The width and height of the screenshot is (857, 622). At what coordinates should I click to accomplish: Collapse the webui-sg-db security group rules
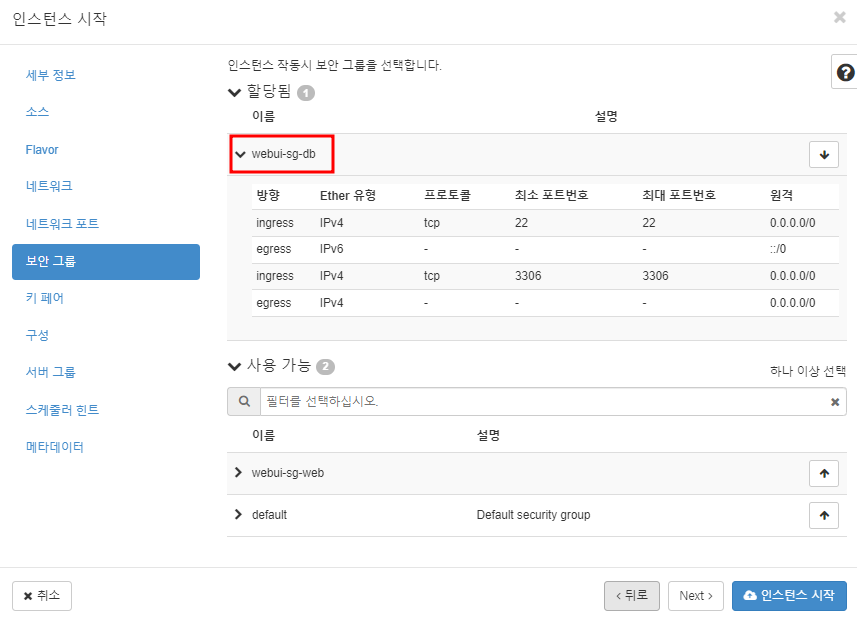(x=241, y=155)
